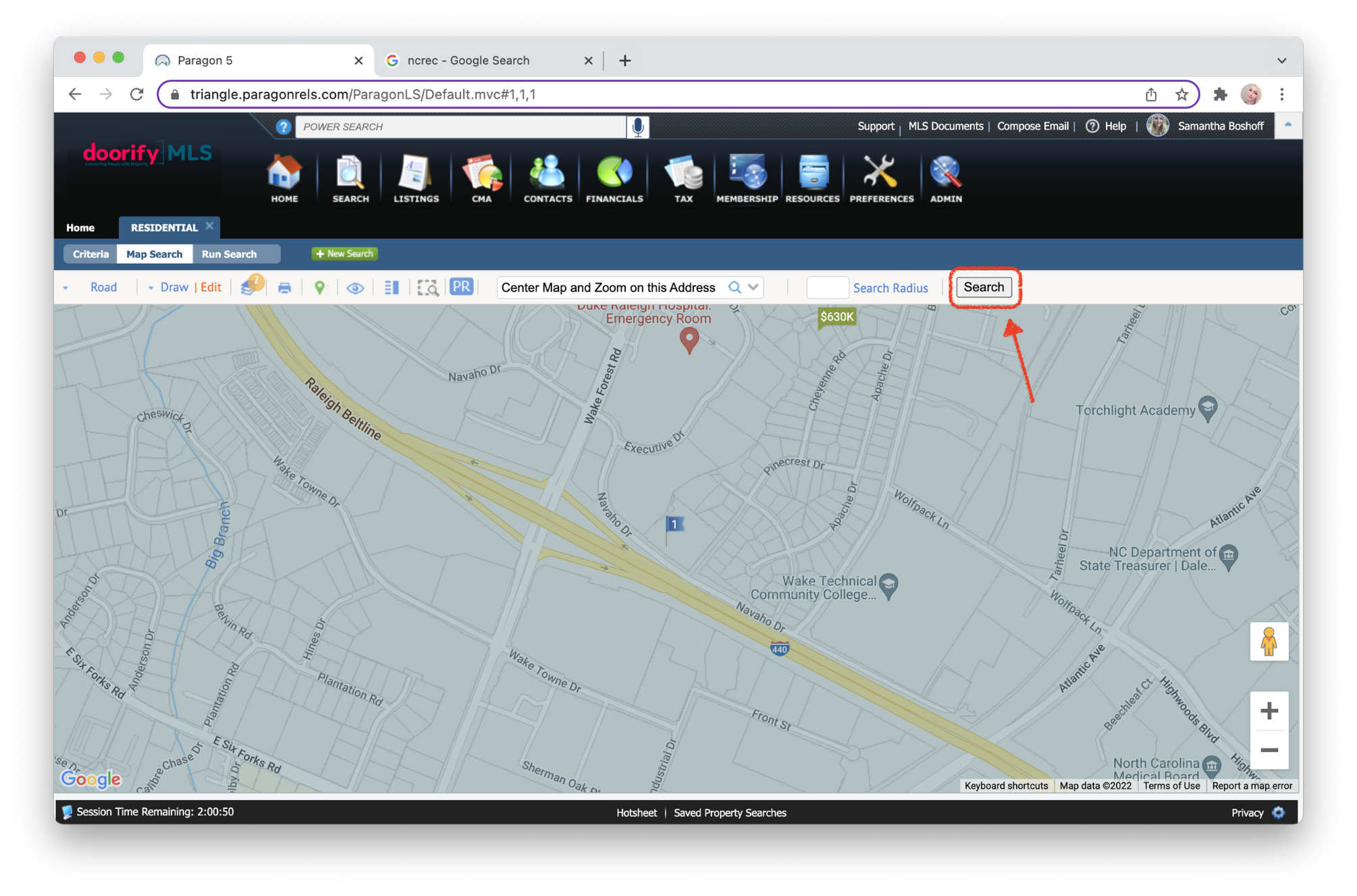This screenshot has height=896, width=1357.
Task: Open the Home tab
Action: [80, 228]
